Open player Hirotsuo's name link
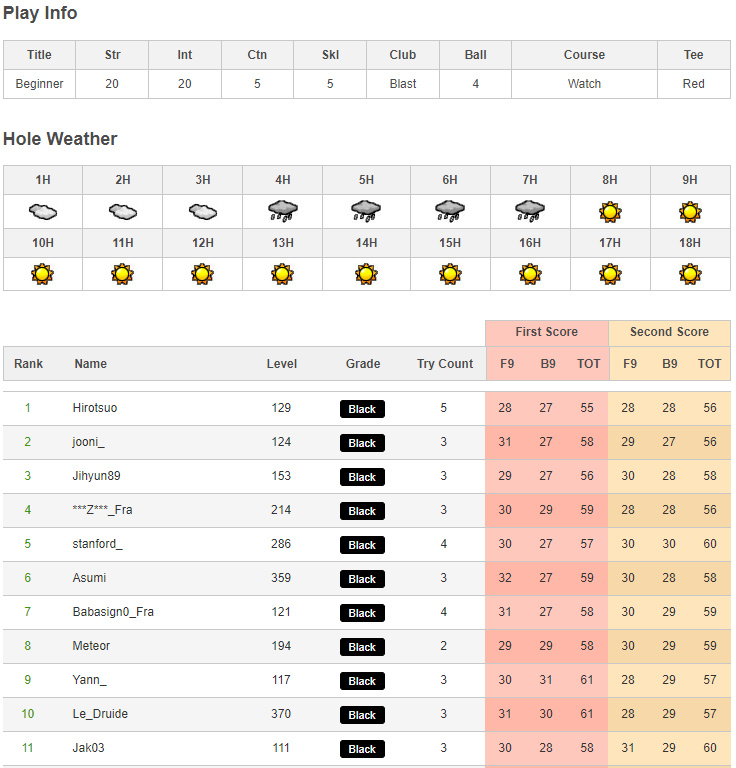Viewport: 736px width, 768px height. [95, 408]
